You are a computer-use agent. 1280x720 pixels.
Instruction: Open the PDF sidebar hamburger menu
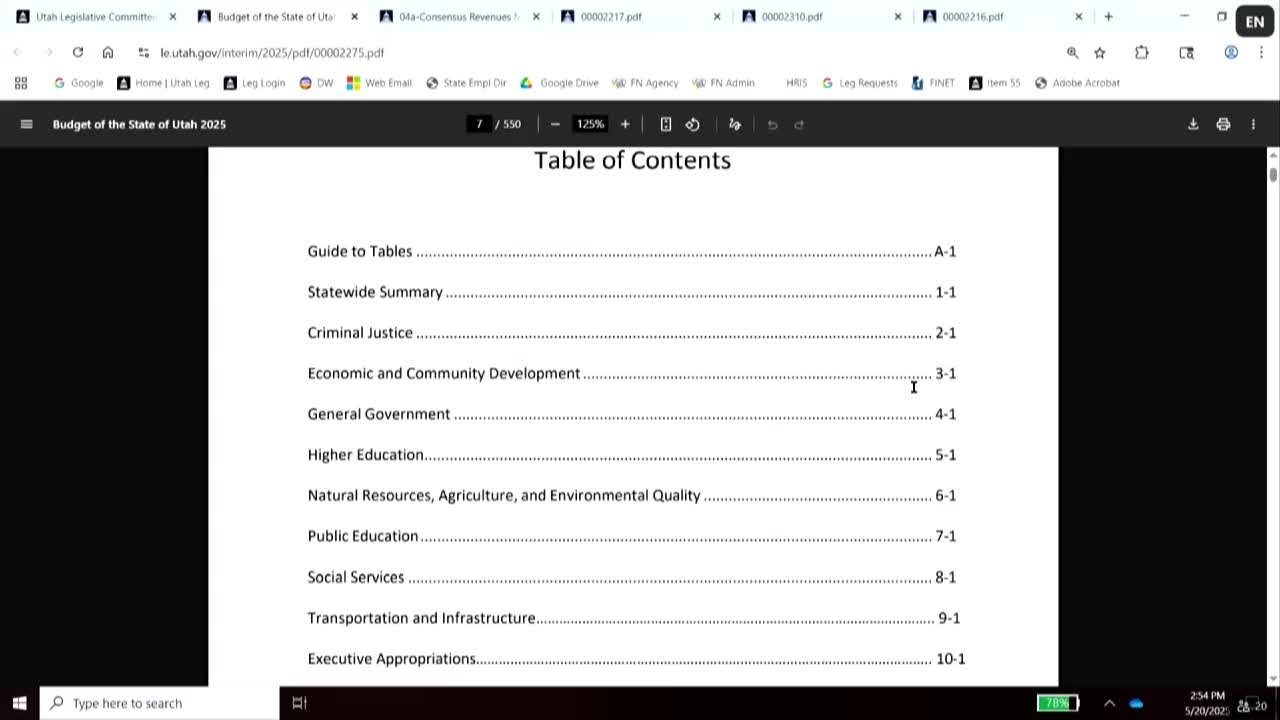click(x=26, y=124)
